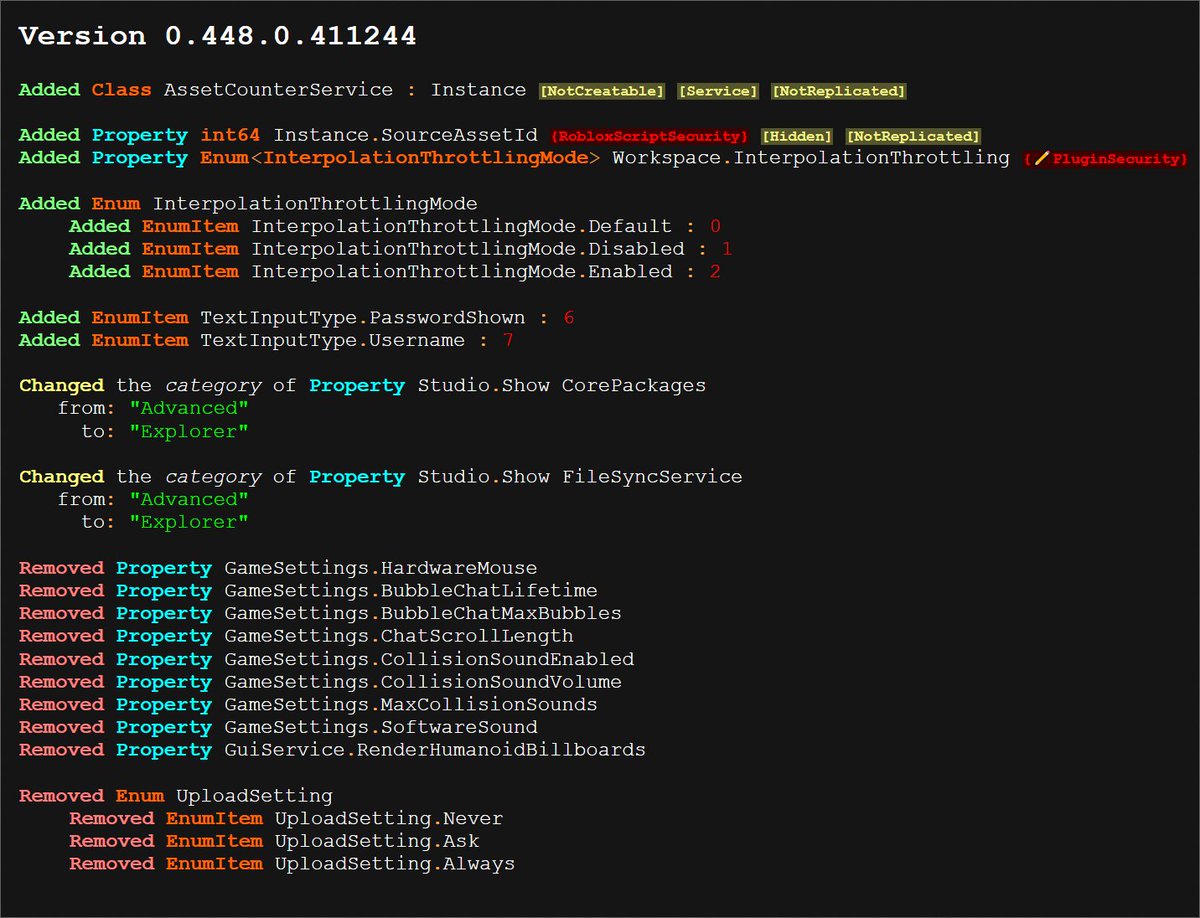The height and width of the screenshot is (918, 1200).
Task: Click UploadSetting.Never enum item
Action: [x=389, y=819]
